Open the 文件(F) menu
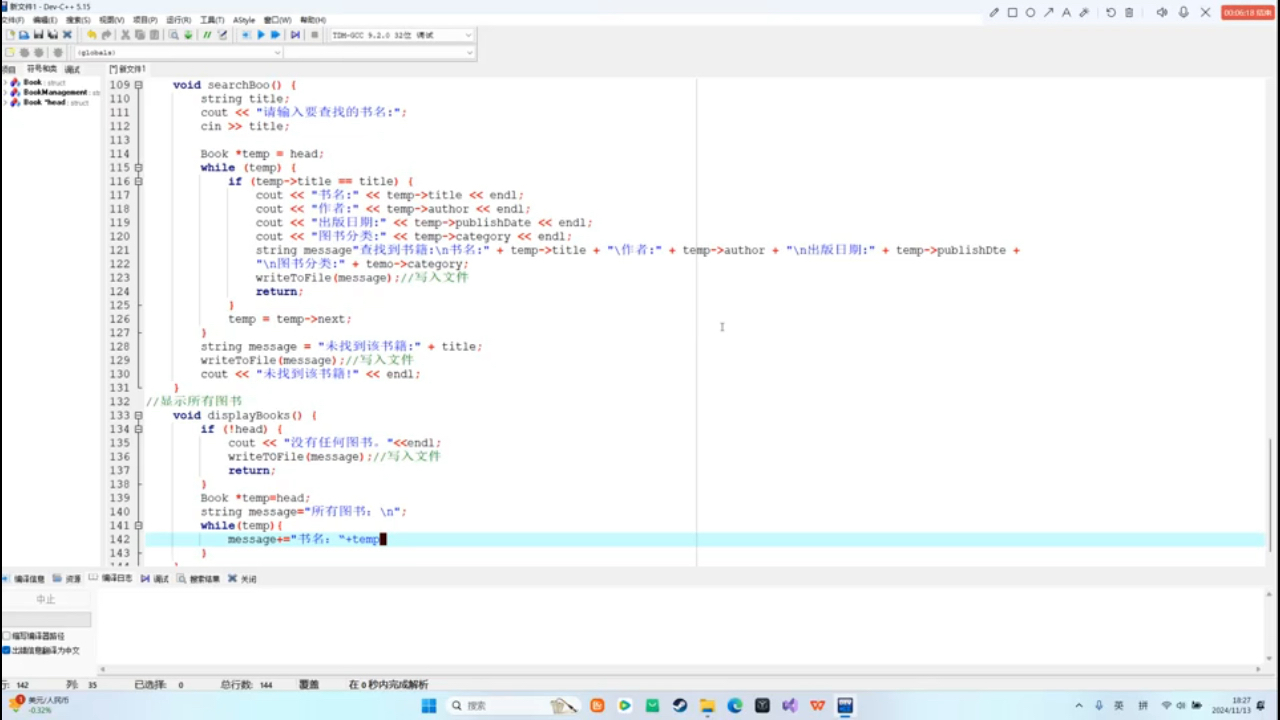This screenshot has height=720, width=1280. [x=12, y=20]
